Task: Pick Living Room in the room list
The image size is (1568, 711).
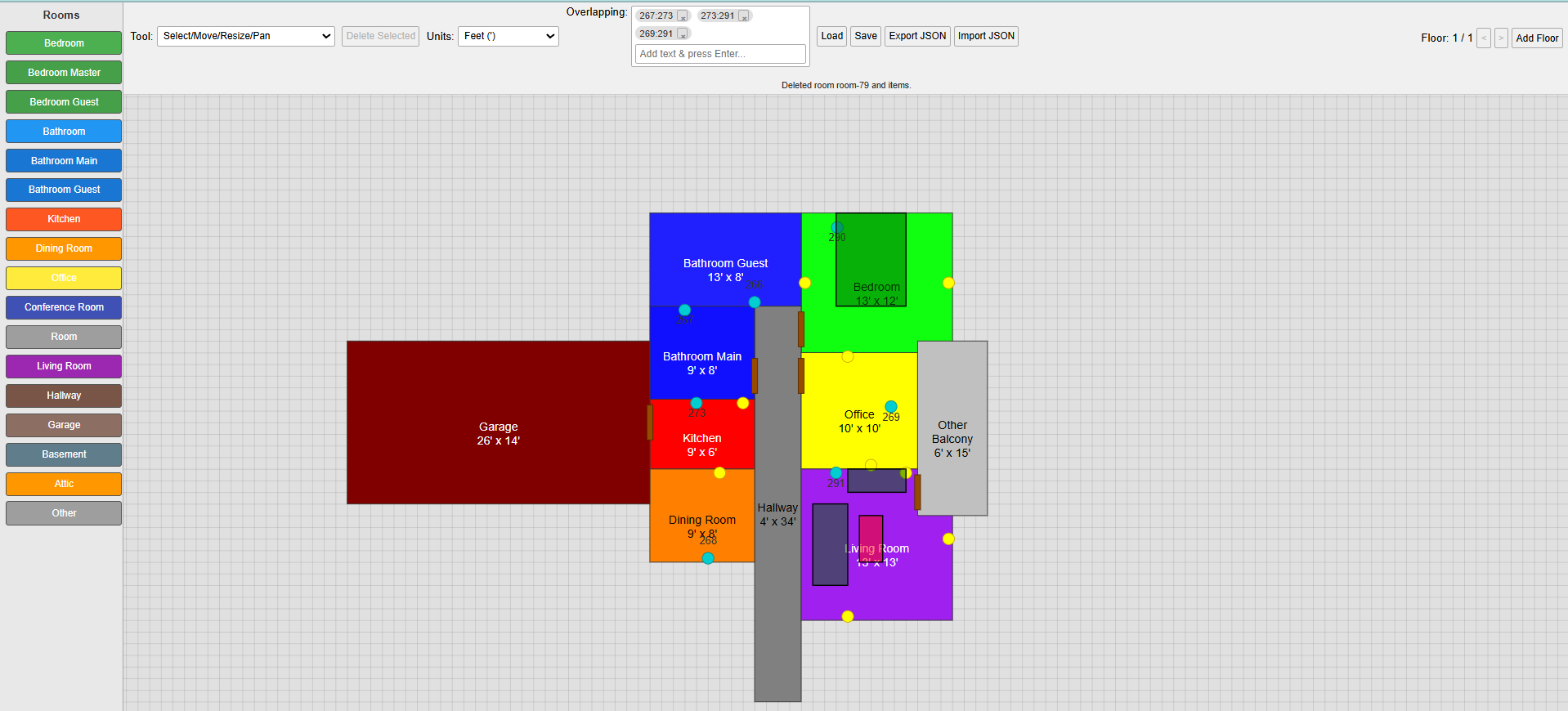Action: [x=64, y=366]
